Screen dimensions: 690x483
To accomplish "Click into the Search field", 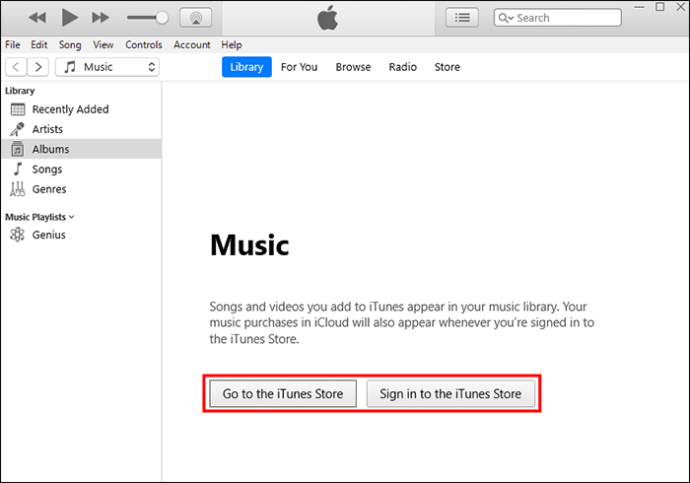I will pyautogui.click(x=558, y=18).
